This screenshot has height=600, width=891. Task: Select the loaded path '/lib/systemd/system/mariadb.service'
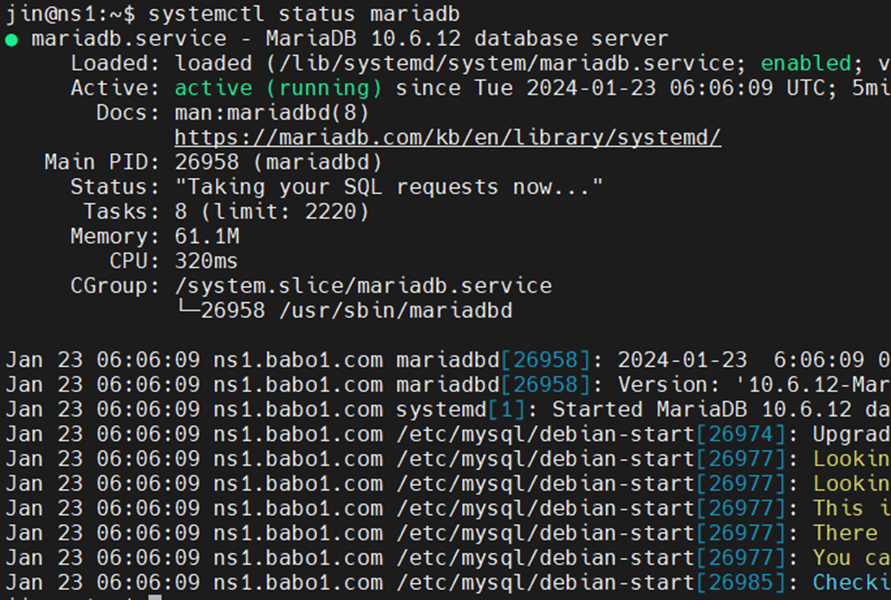[x=506, y=64]
